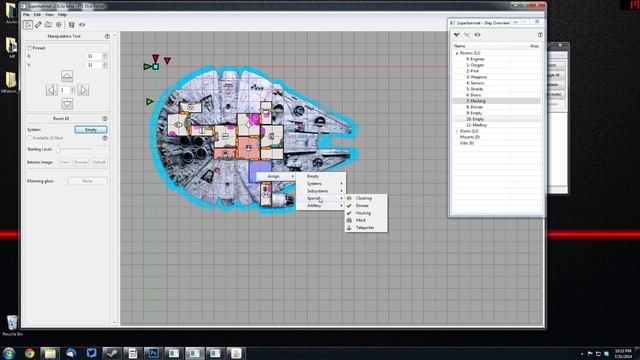Nudge selection left with the left arrow
The image size is (640, 360).
[51, 90]
